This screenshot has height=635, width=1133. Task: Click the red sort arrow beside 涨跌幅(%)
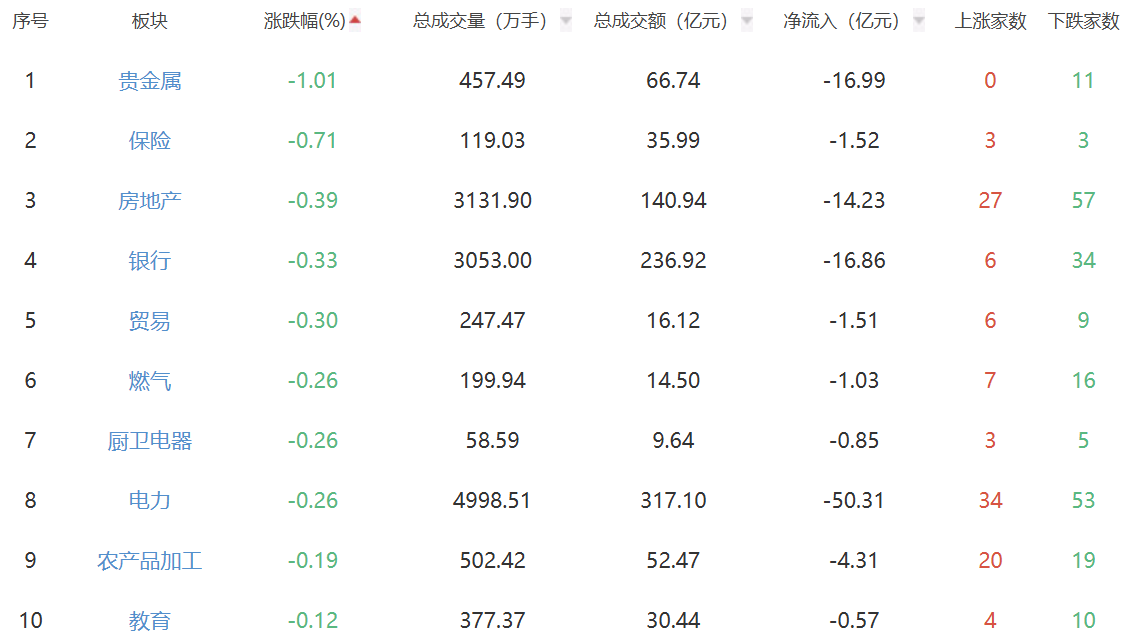[x=355, y=20]
